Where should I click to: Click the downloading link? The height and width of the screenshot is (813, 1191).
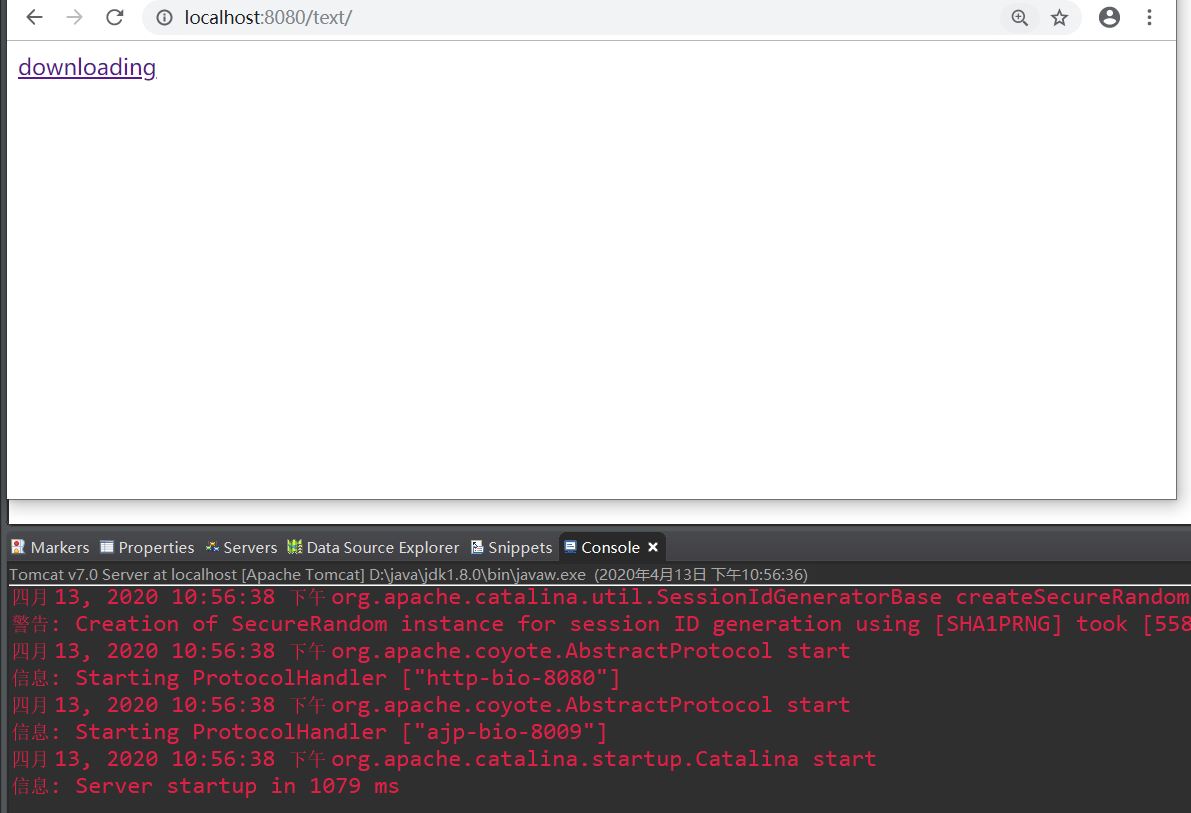coord(86,67)
